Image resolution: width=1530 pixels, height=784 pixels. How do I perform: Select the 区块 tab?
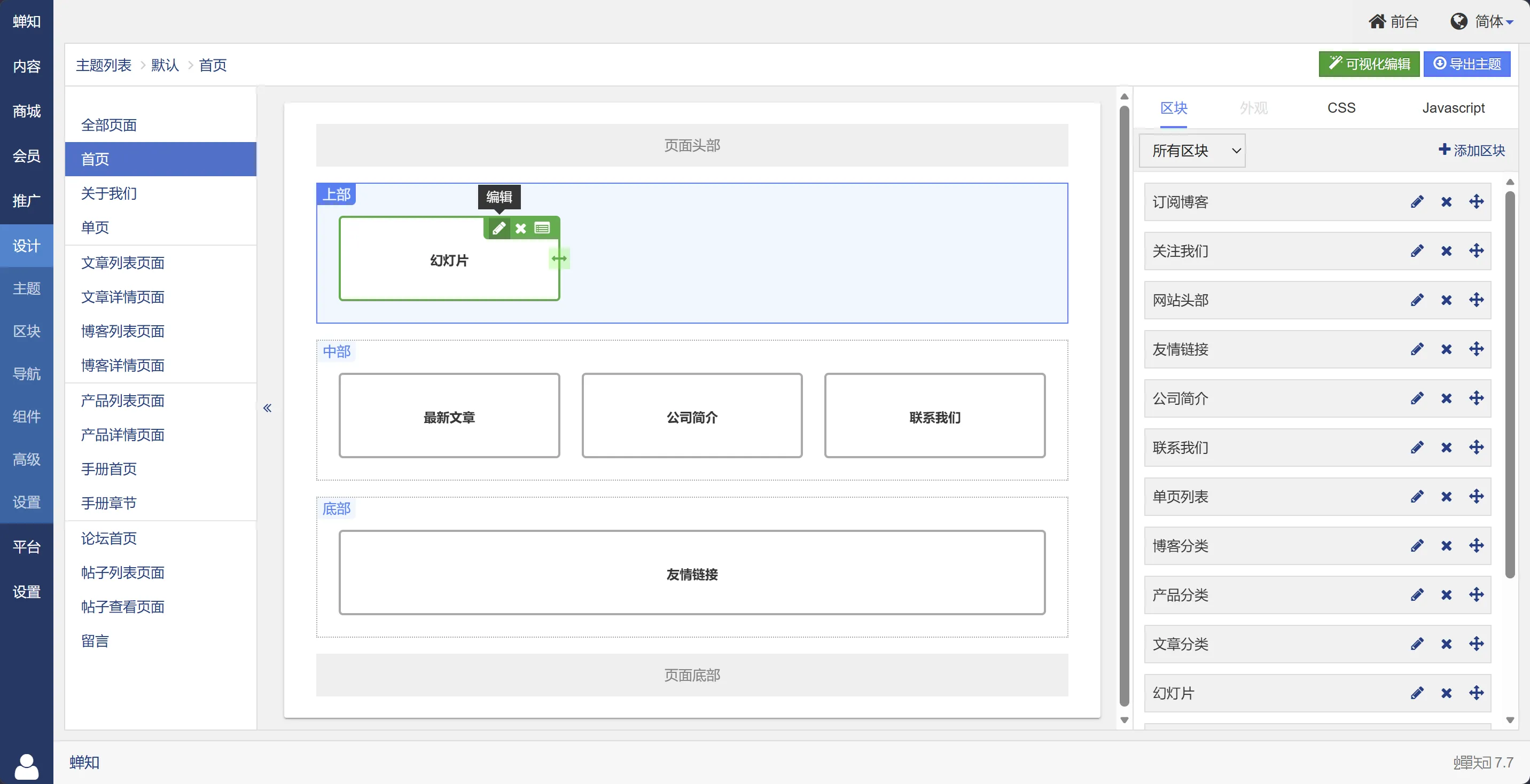(1174, 107)
